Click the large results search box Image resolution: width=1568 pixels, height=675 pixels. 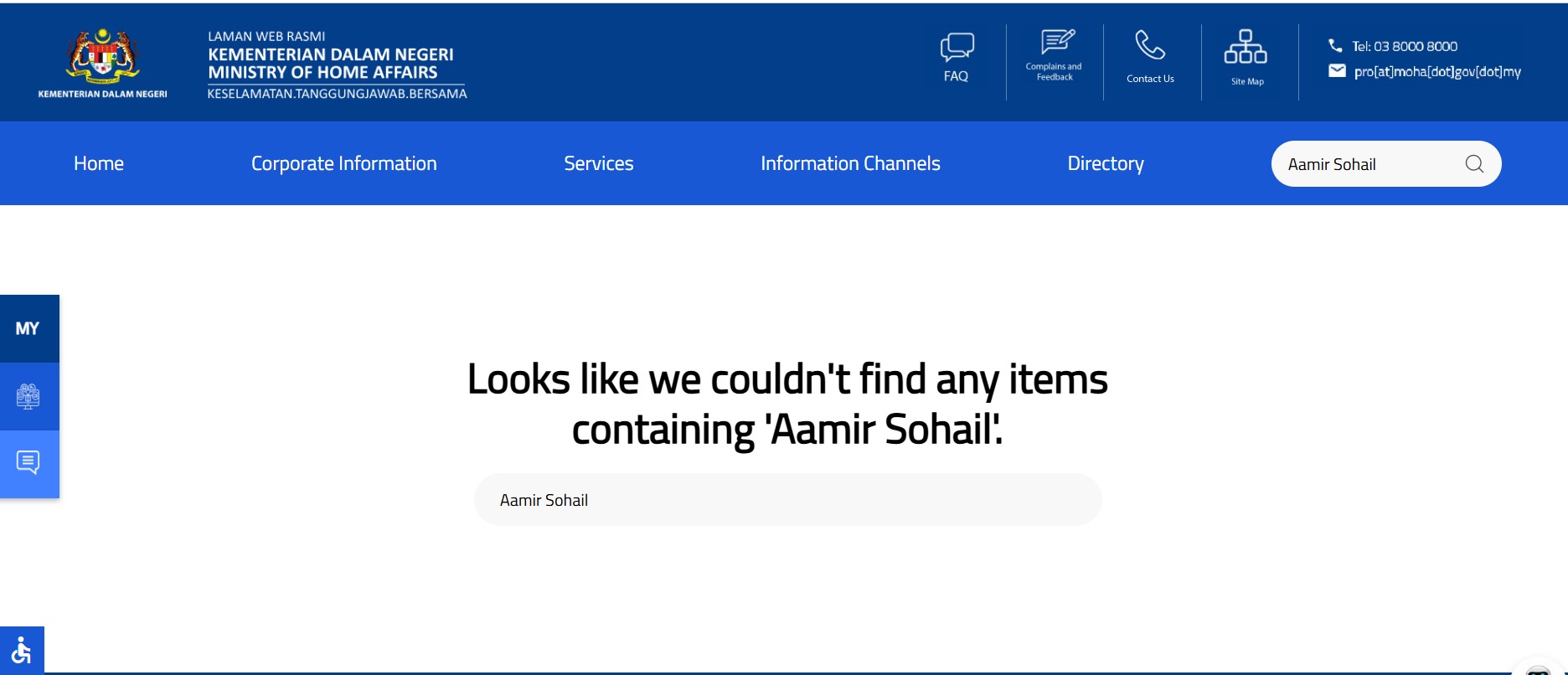(x=787, y=500)
